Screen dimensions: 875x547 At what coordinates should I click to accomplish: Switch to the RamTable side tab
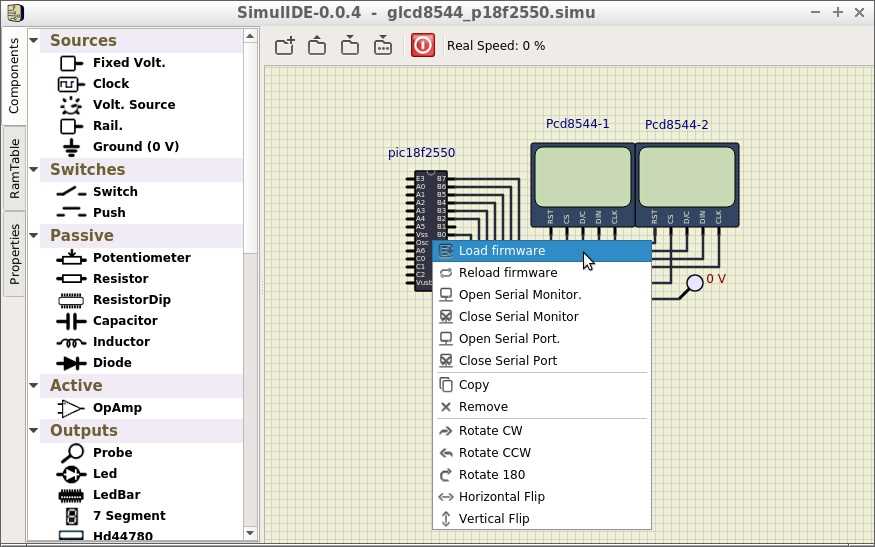coord(13,169)
